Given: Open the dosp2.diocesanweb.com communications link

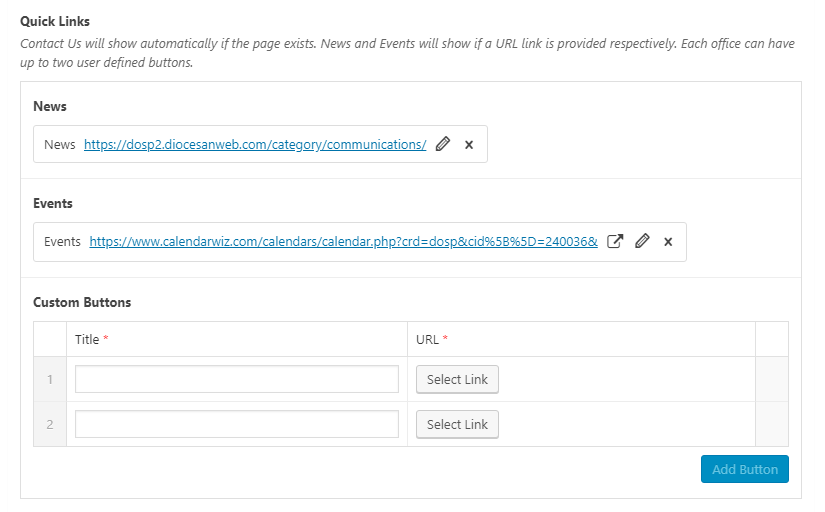Looking at the screenshot, I should pyautogui.click(x=255, y=144).
